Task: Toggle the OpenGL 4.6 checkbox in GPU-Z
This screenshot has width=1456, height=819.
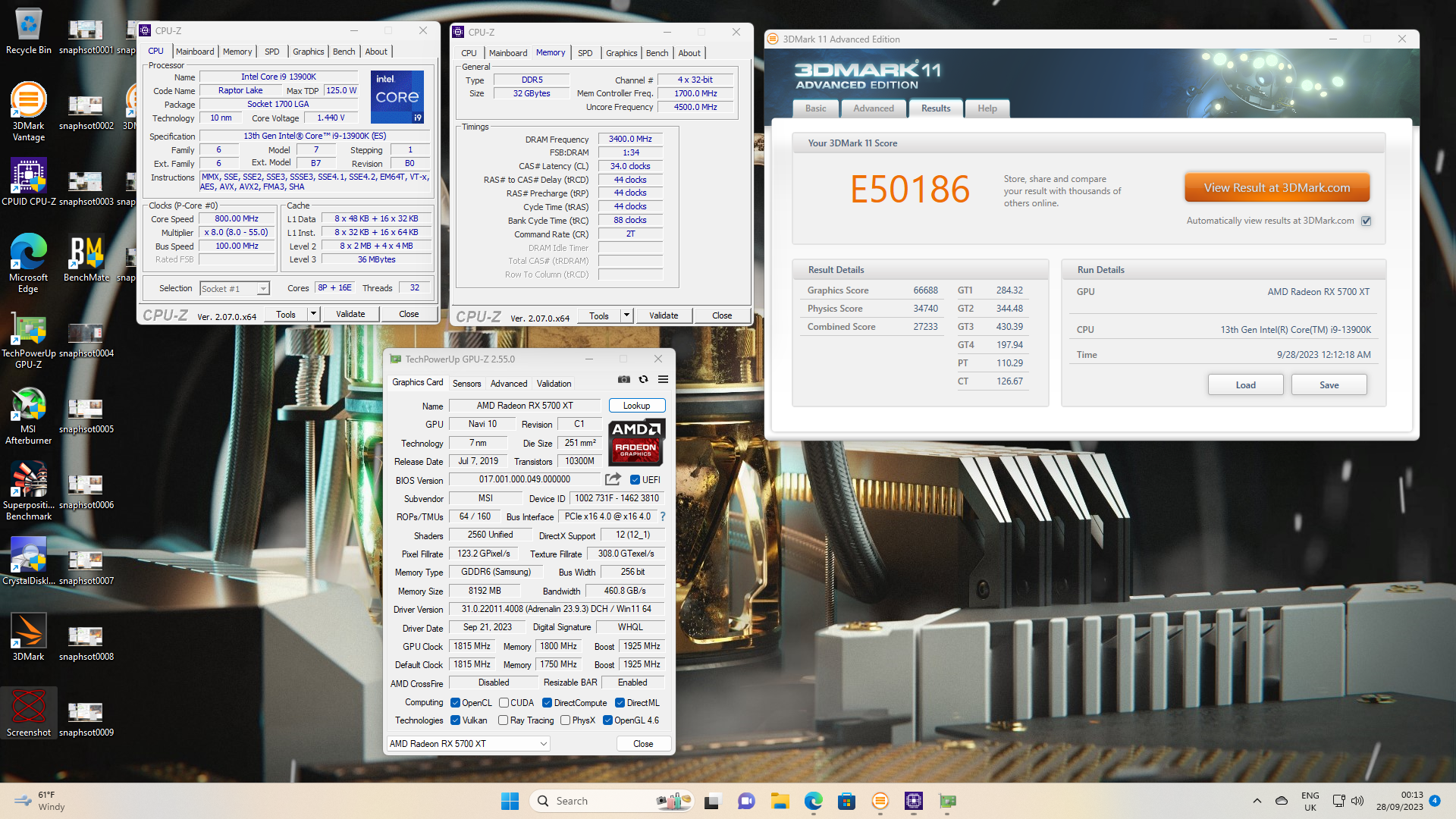Action: [x=607, y=720]
